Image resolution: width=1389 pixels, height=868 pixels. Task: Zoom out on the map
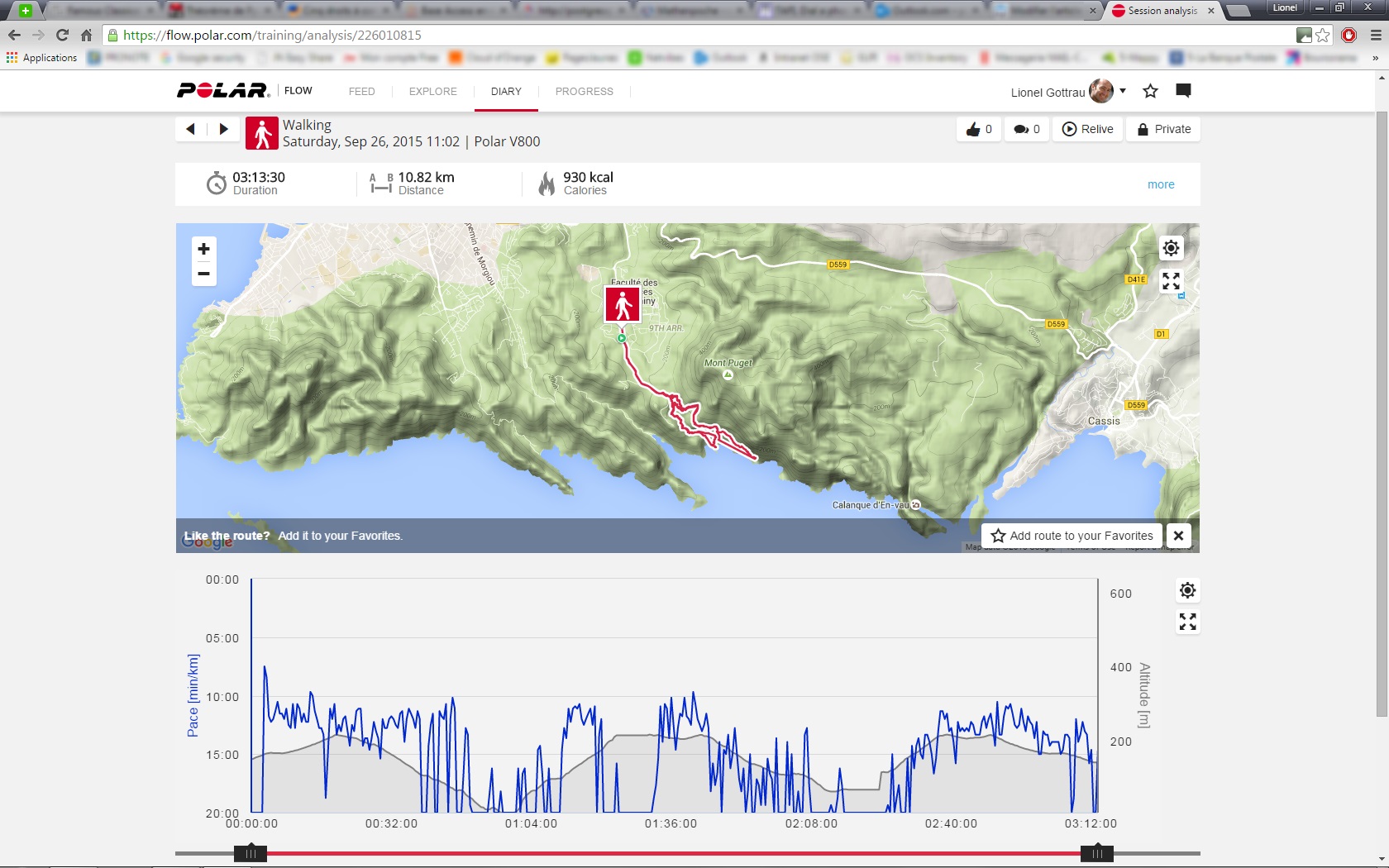click(x=203, y=274)
